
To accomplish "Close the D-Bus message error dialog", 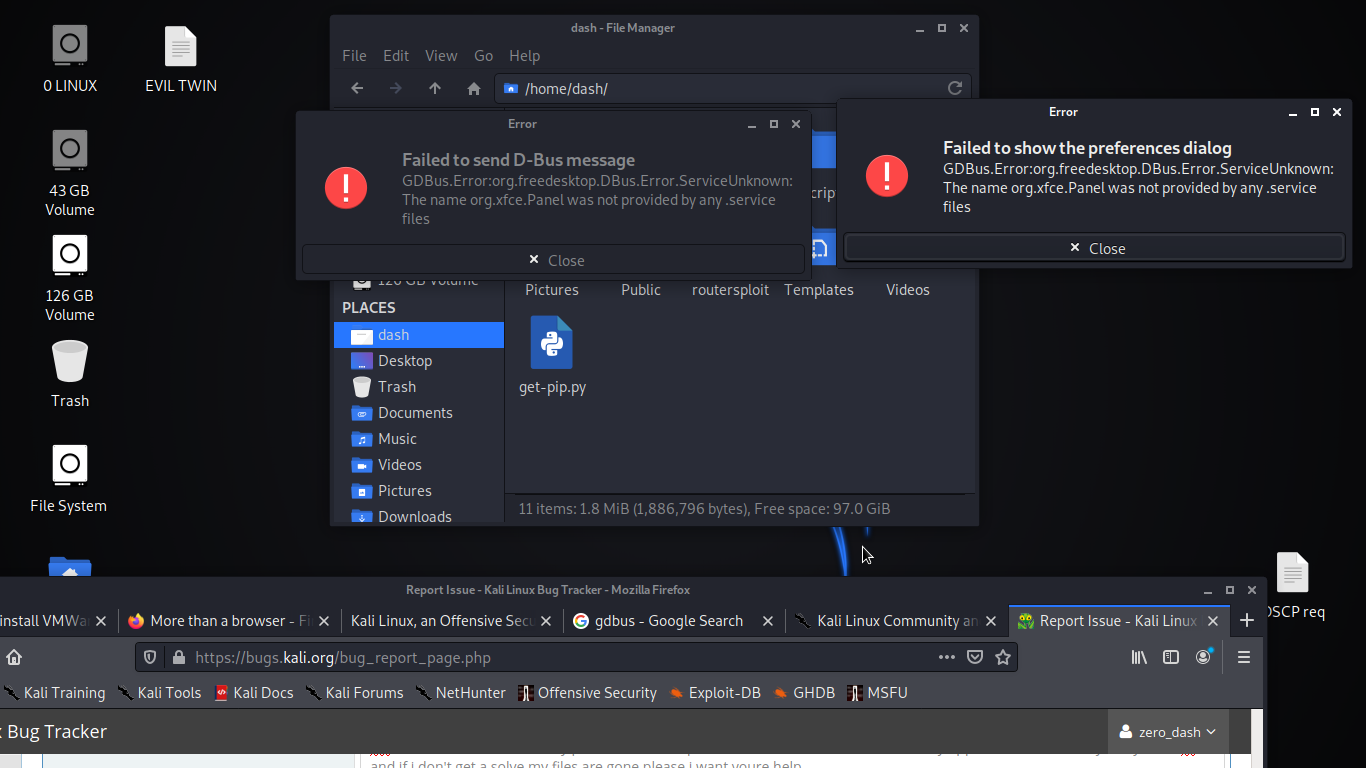I will [x=554, y=260].
